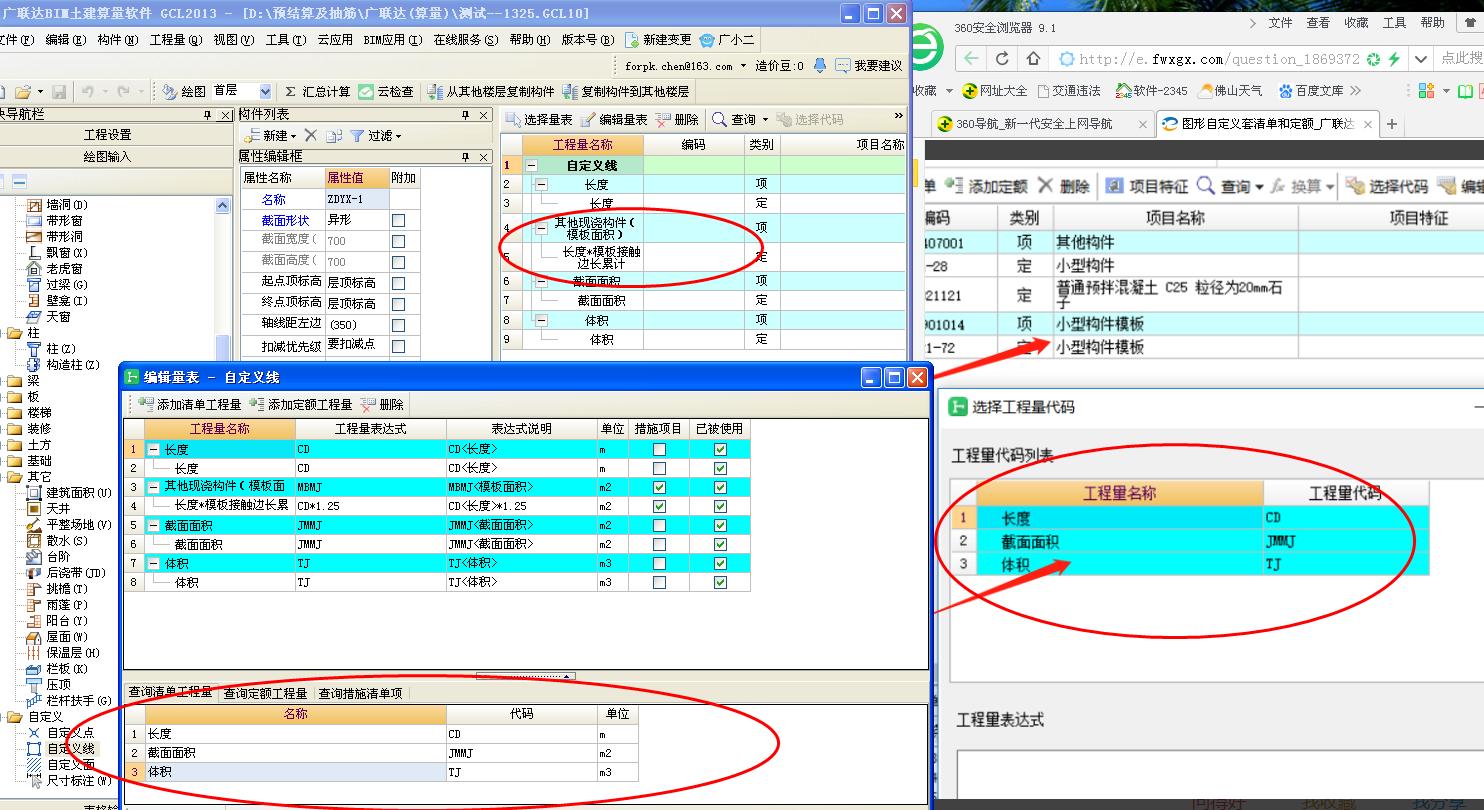Screen dimensions: 1484x810
Task: Toggle 附加 checkbox for 起点顶标高 property
Action: tap(399, 283)
